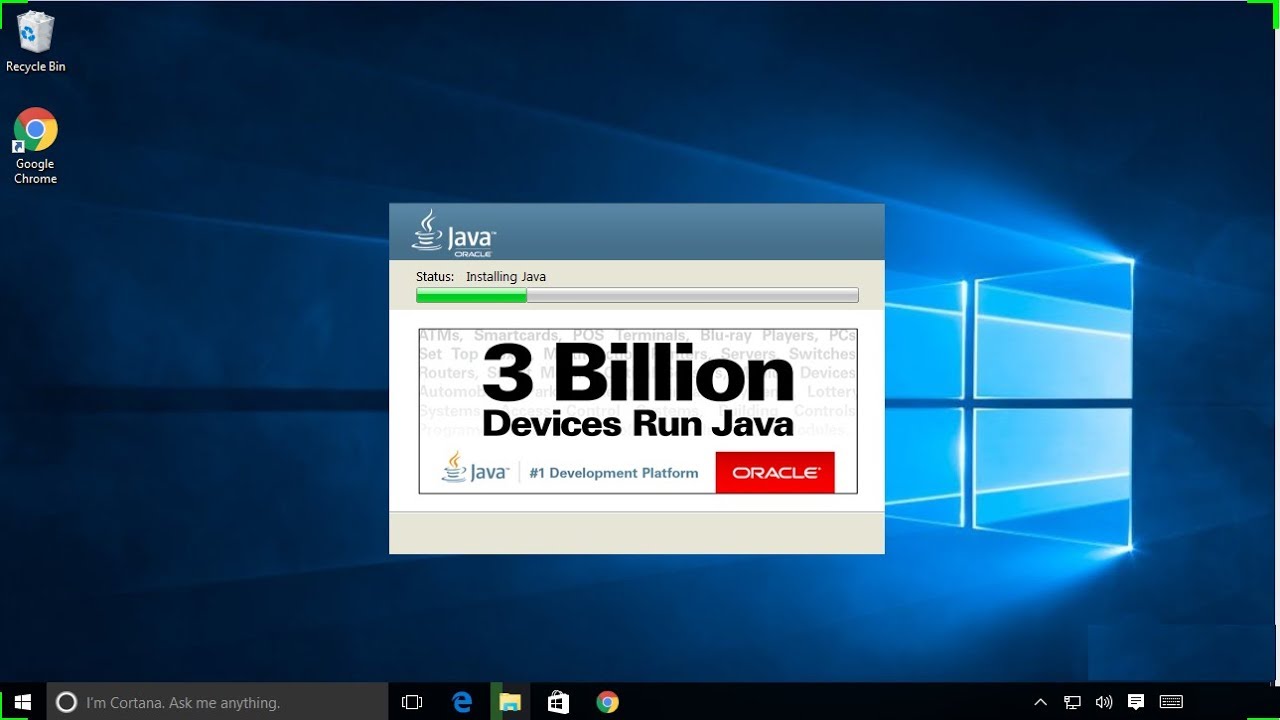Select the Google Chrome desktop shortcut
Image resolution: width=1280 pixels, height=720 pixels.
35,146
